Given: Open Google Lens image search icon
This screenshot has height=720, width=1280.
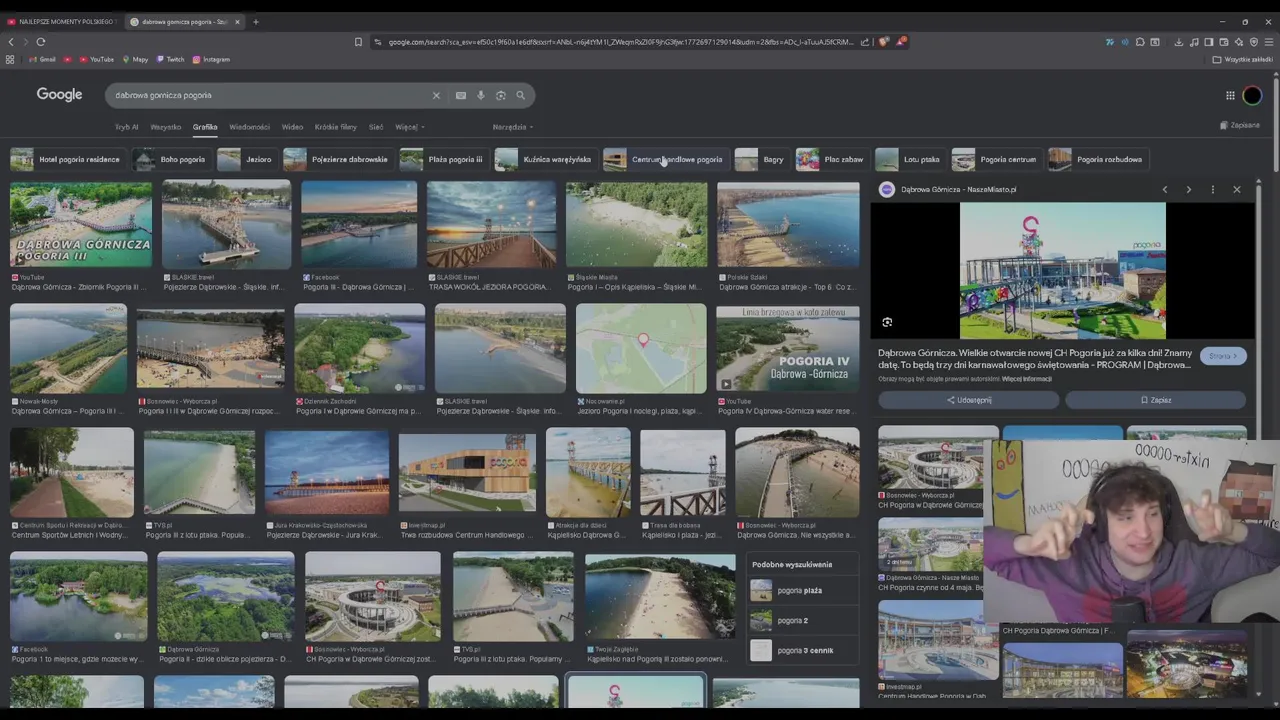Looking at the screenshot, I should point(501,95).
